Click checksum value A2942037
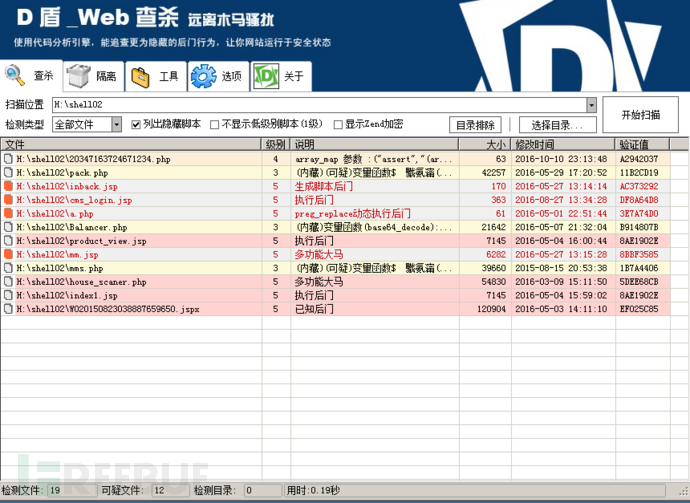The height and width of the screenshot is (503, 690). 639,159
